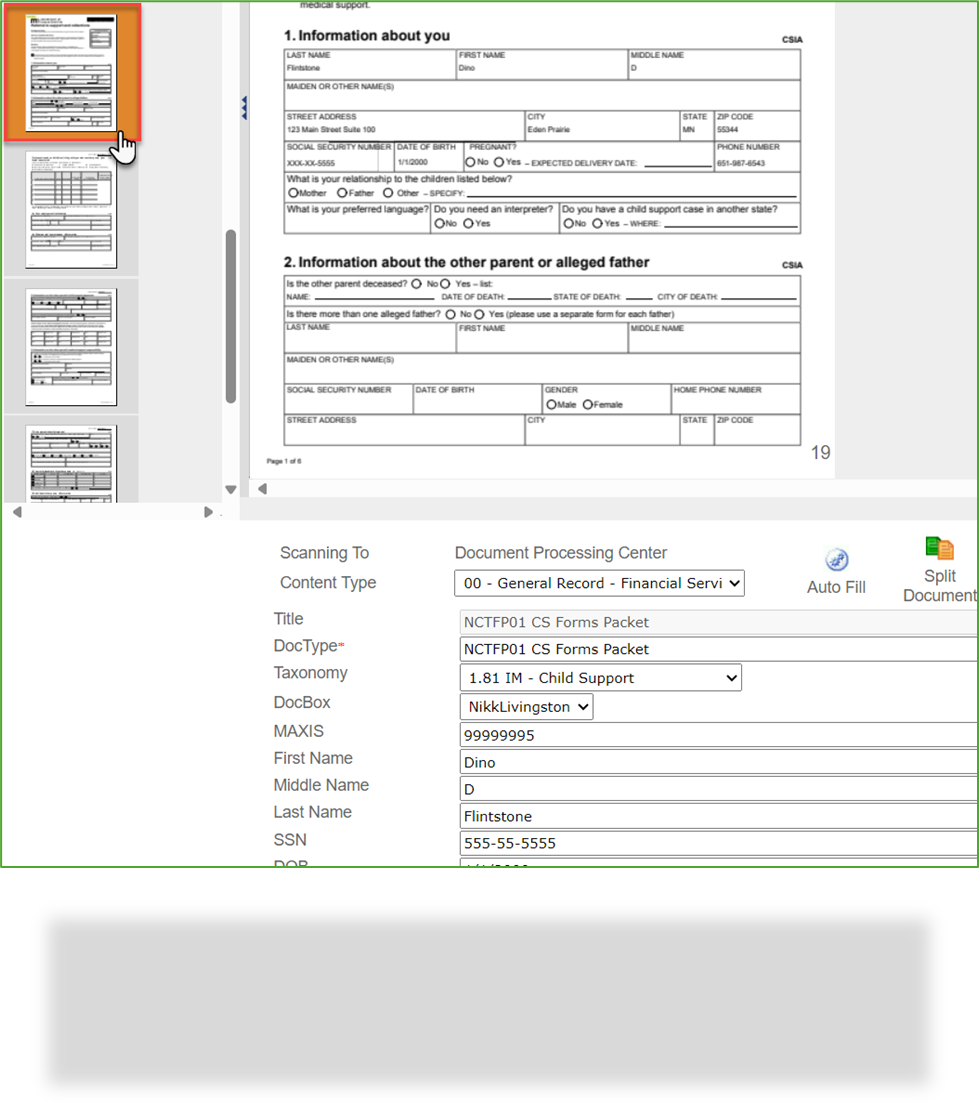This screenshot has height=1110, width=979.
Task: Click the left pan arrow beneath the document preview
Action: 262,489
